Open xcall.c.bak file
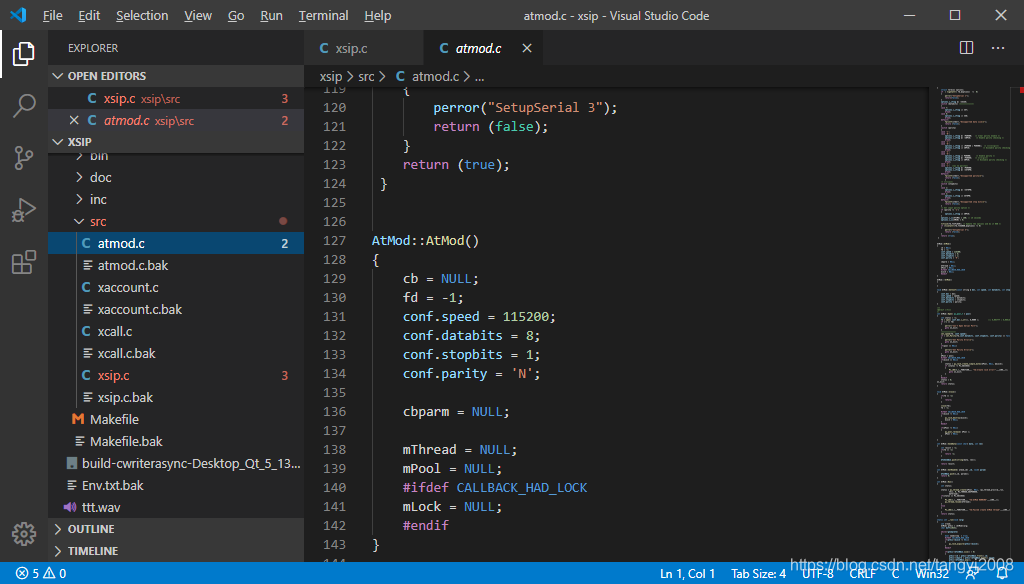 tap(176, 353)
